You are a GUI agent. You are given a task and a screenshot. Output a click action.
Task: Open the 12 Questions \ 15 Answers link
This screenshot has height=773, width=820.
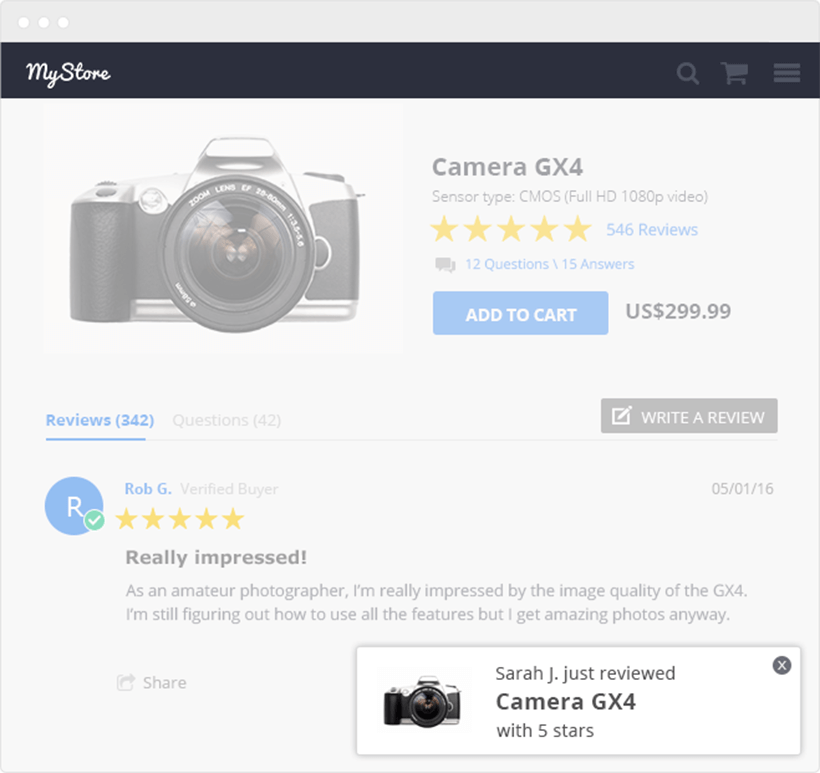tap(549, 265)
